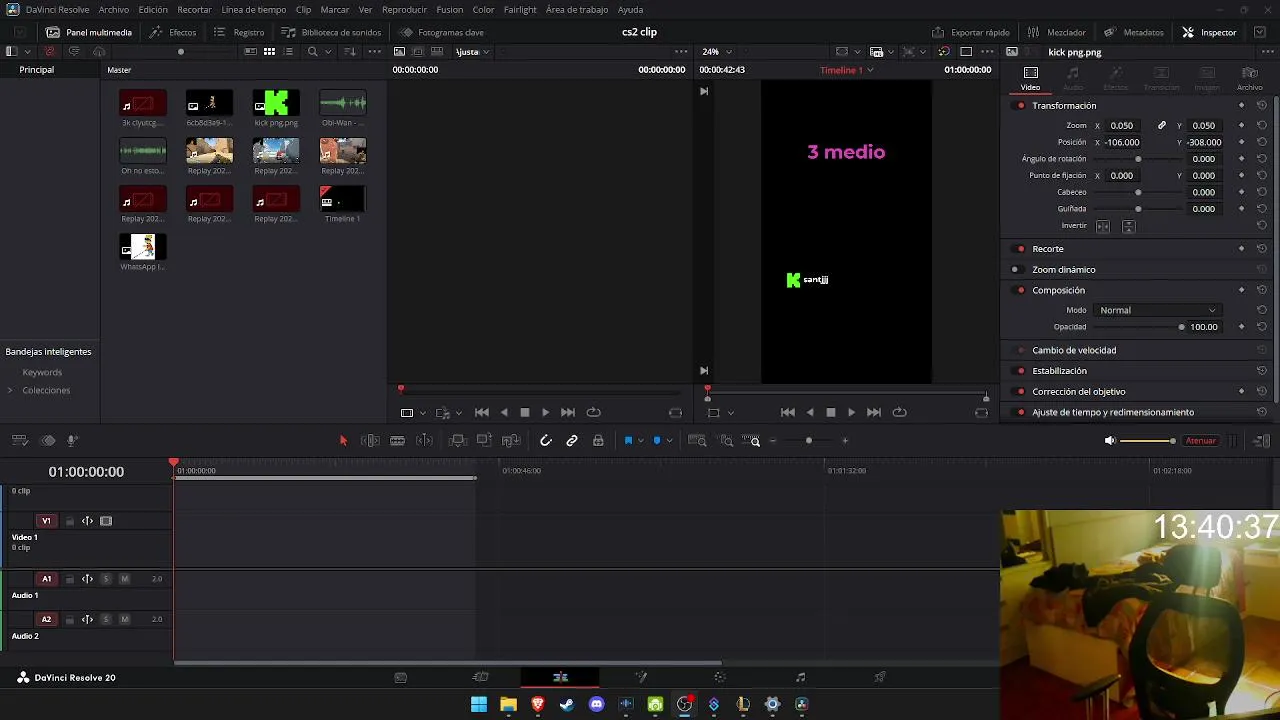The image size is (1280, 720).
Task: Open the viewer zoom 24% dropdown
Action: [716, 51]
